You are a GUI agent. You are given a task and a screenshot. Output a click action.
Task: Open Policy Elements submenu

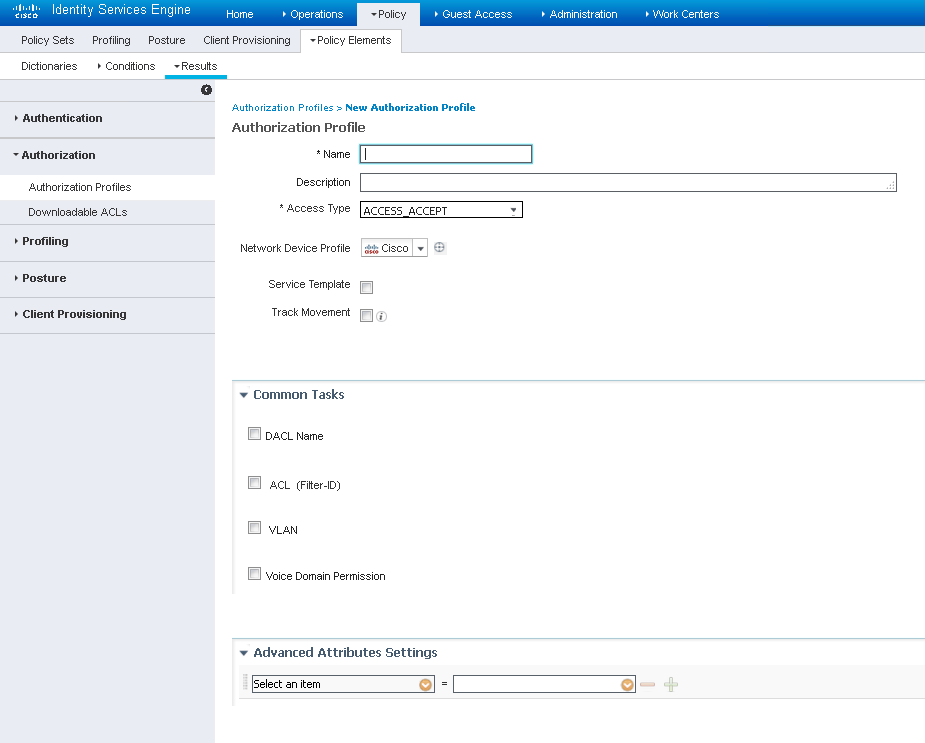coord(350,40)
